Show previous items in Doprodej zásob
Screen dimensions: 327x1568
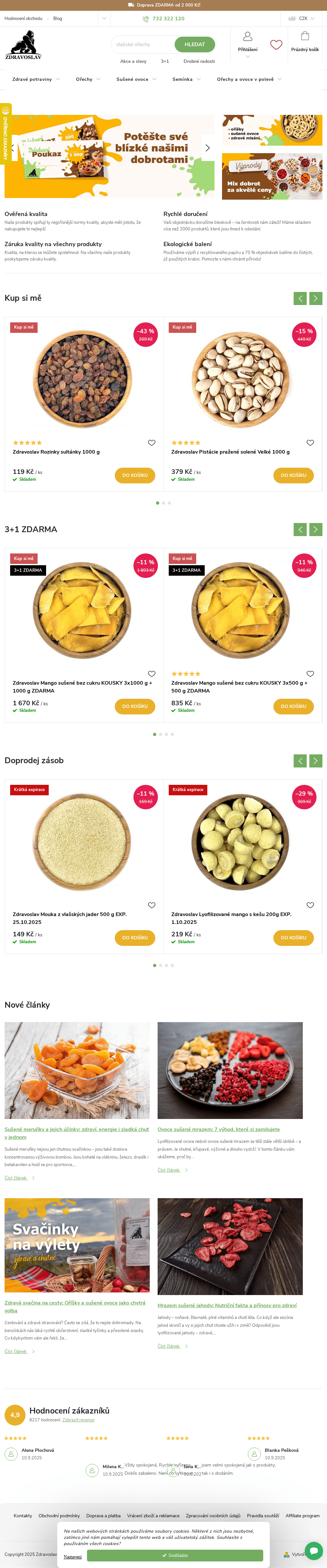pyautogui.click(x=300, y=761)
